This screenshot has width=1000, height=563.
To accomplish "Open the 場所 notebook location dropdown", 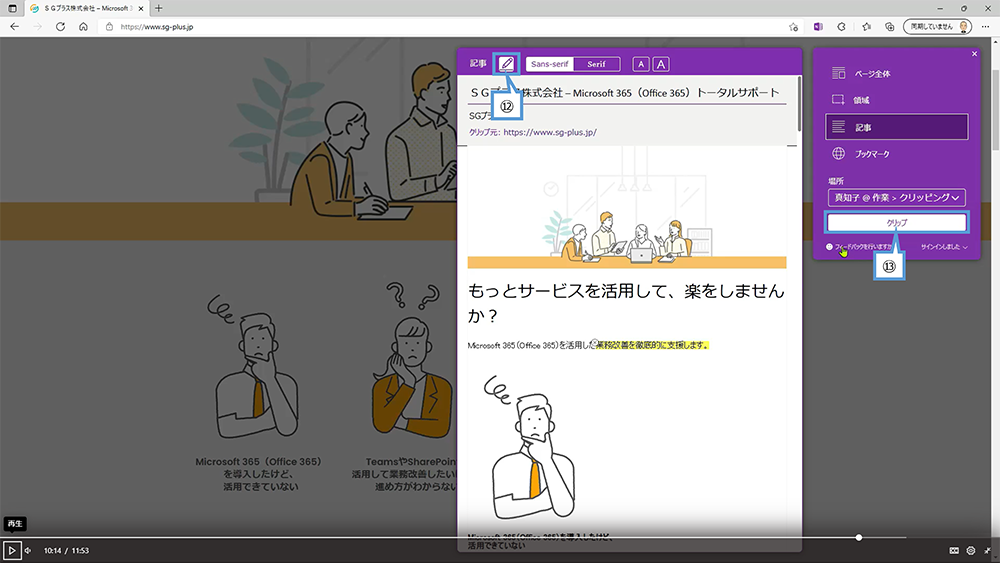I will pyautogui.click(x=897, y=198).
